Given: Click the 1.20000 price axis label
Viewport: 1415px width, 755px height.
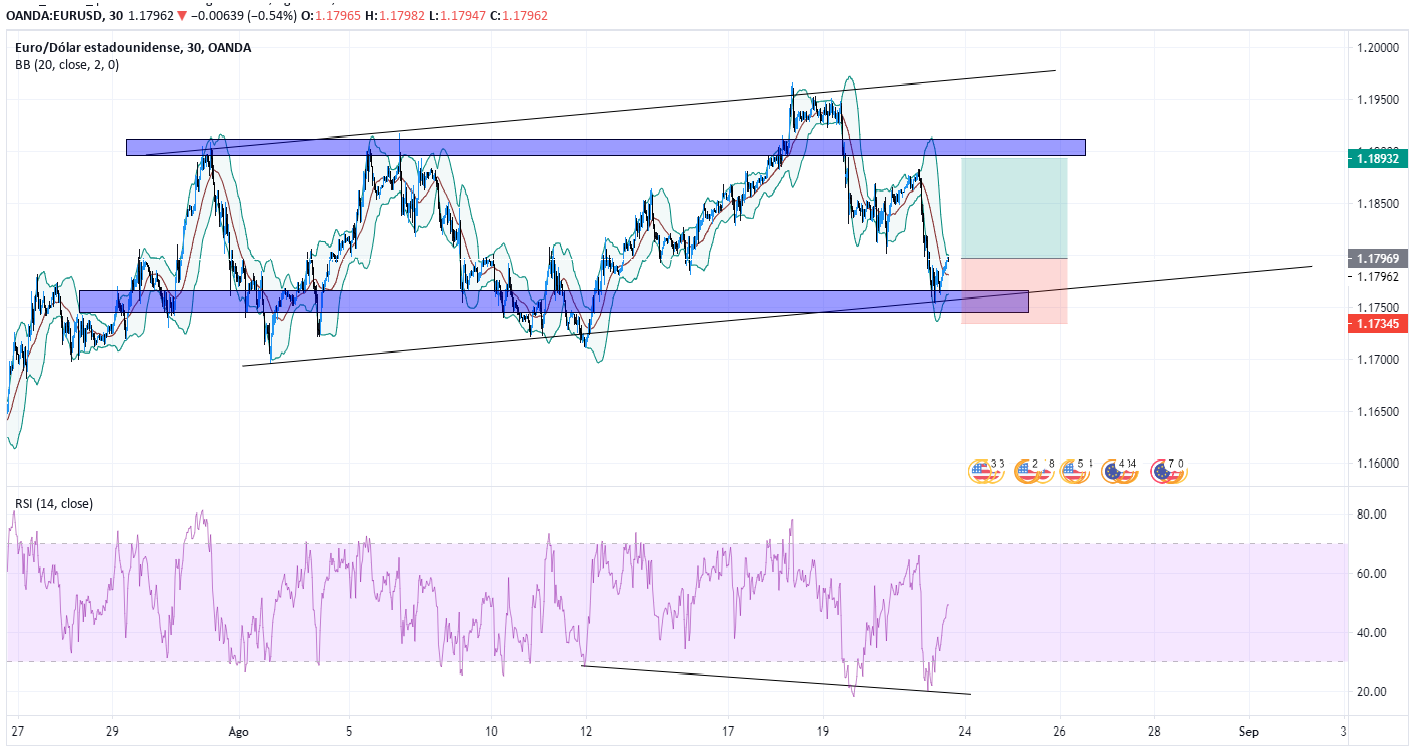Looking at the screenshot, I should click(x=1378, y=47).
